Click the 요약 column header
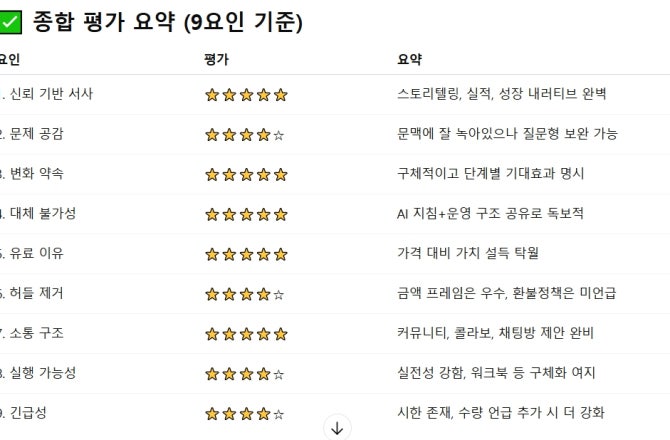 click(409, 59)
